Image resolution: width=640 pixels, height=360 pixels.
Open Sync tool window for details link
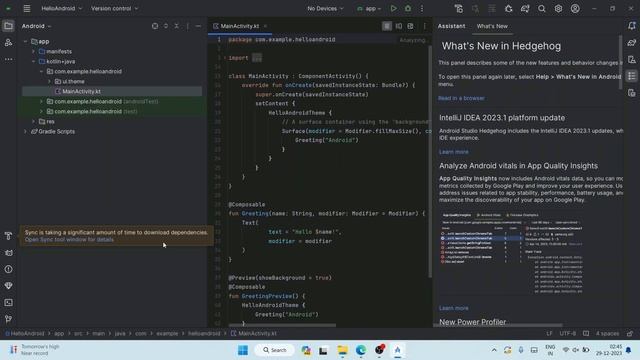pyautogui.click(x=69, y=240)
